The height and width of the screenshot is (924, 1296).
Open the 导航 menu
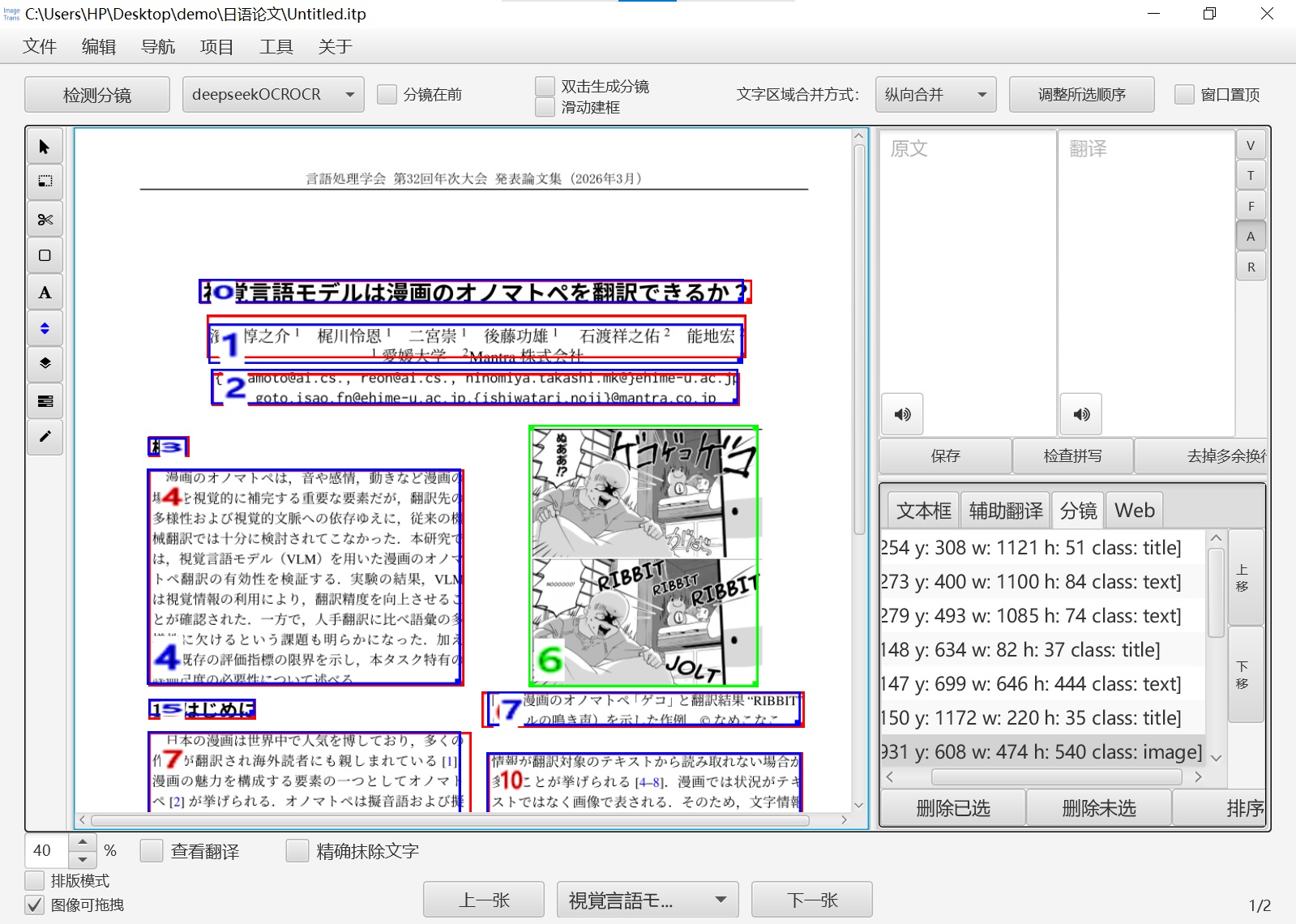coord(158,46)
